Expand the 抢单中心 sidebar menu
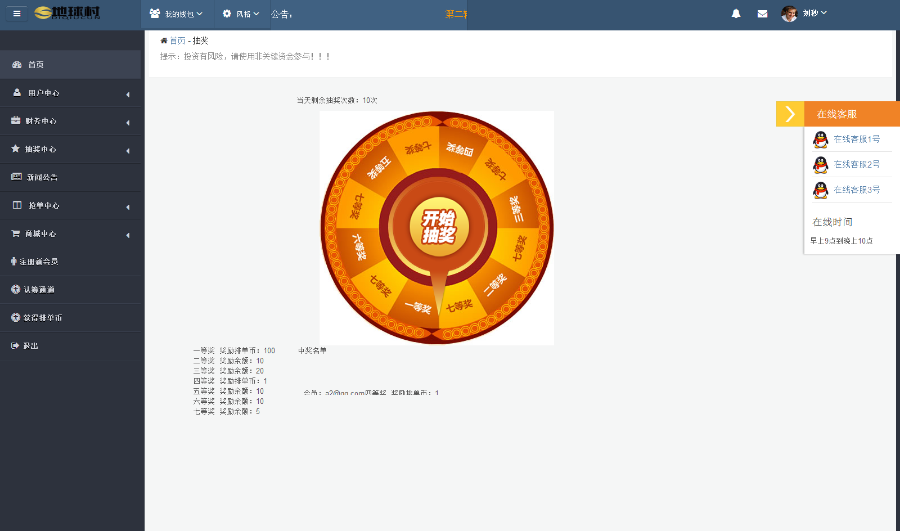Screen dimensions: 900x531 pos(70,205)
